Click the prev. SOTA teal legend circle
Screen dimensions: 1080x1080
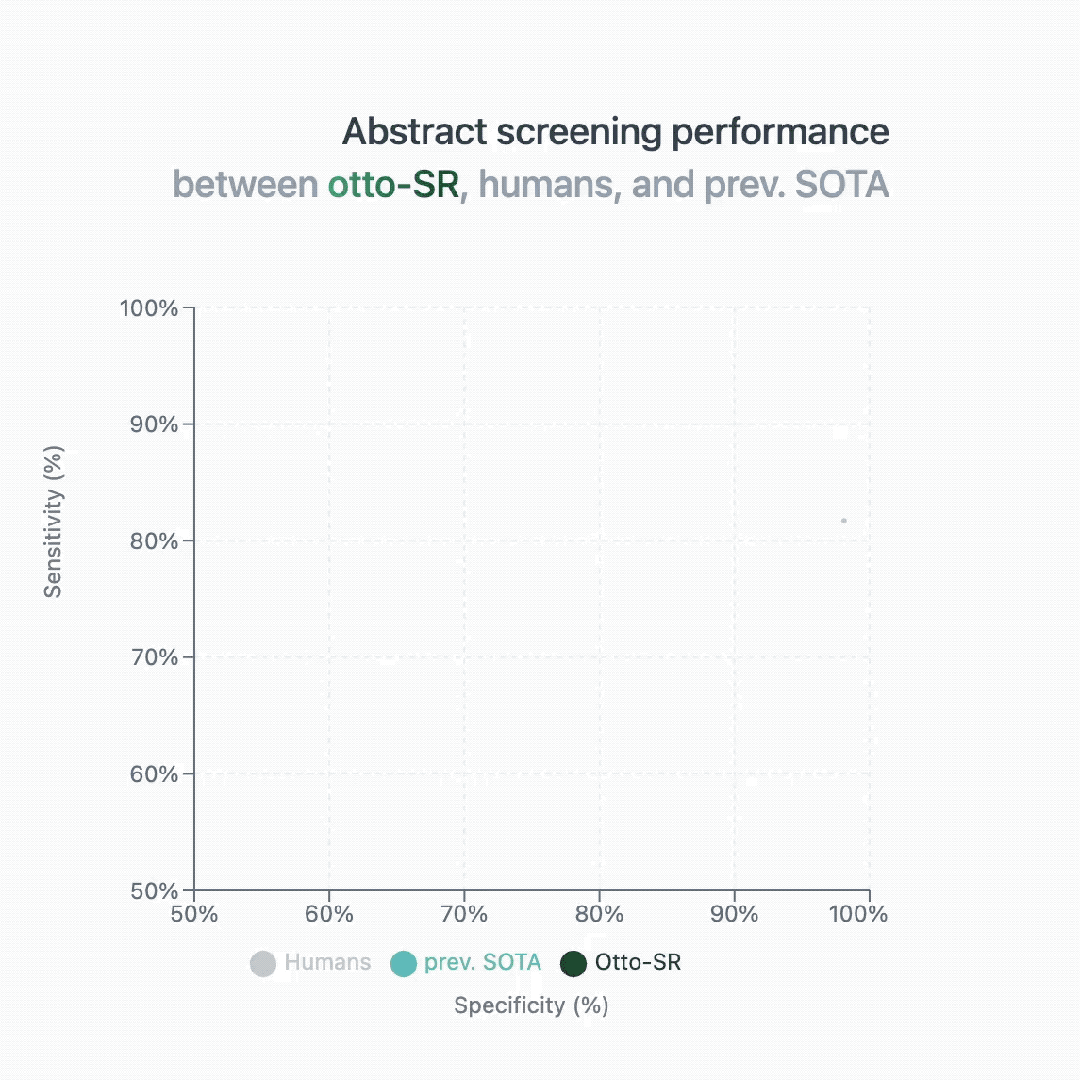coord(403,964)
